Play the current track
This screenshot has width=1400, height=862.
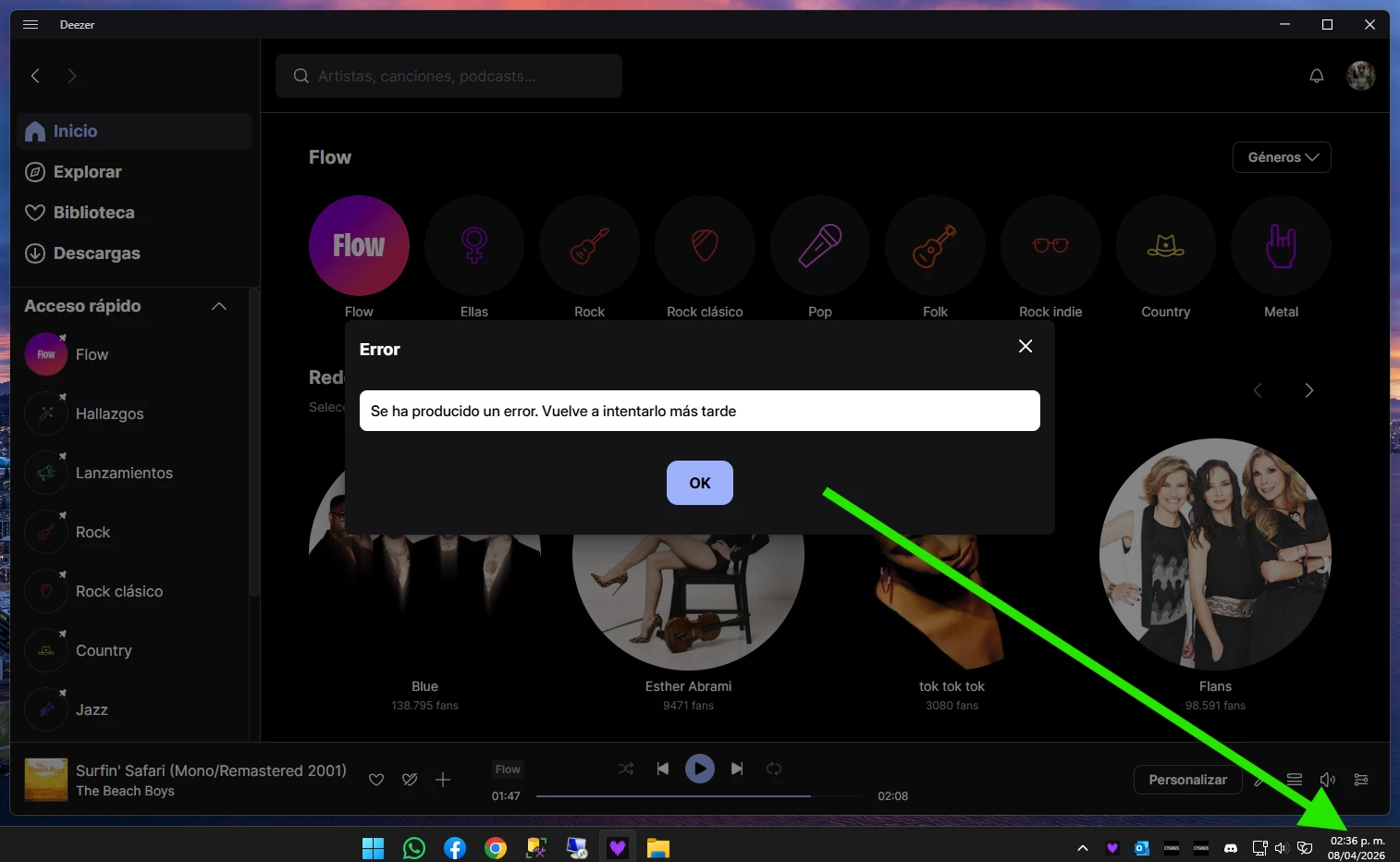point(700,769)
